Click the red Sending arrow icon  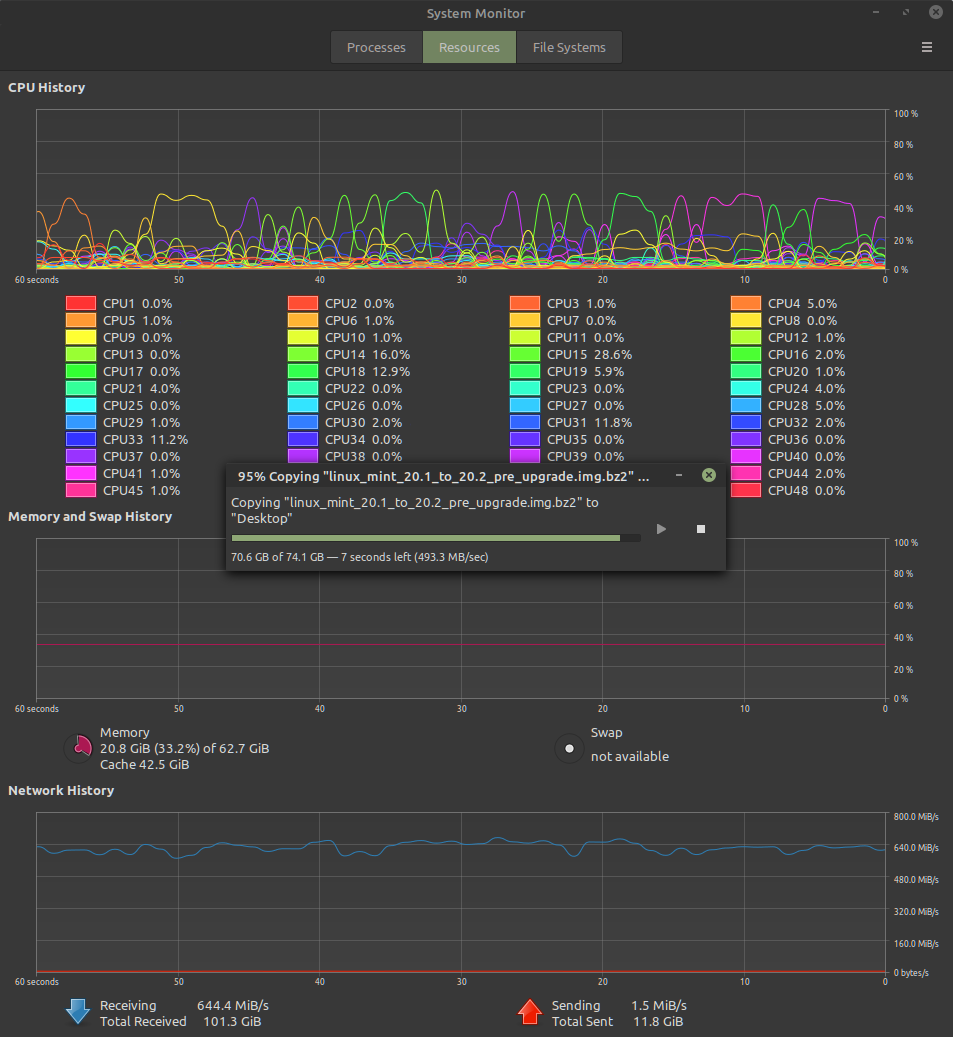point(529,1012)
